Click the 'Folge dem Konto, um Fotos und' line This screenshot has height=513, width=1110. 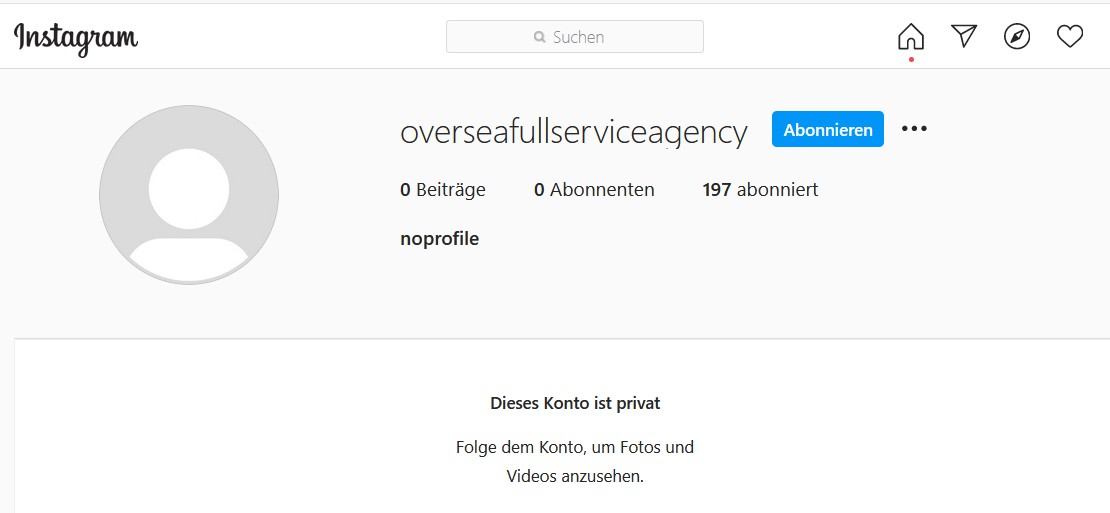click(575, 447)
